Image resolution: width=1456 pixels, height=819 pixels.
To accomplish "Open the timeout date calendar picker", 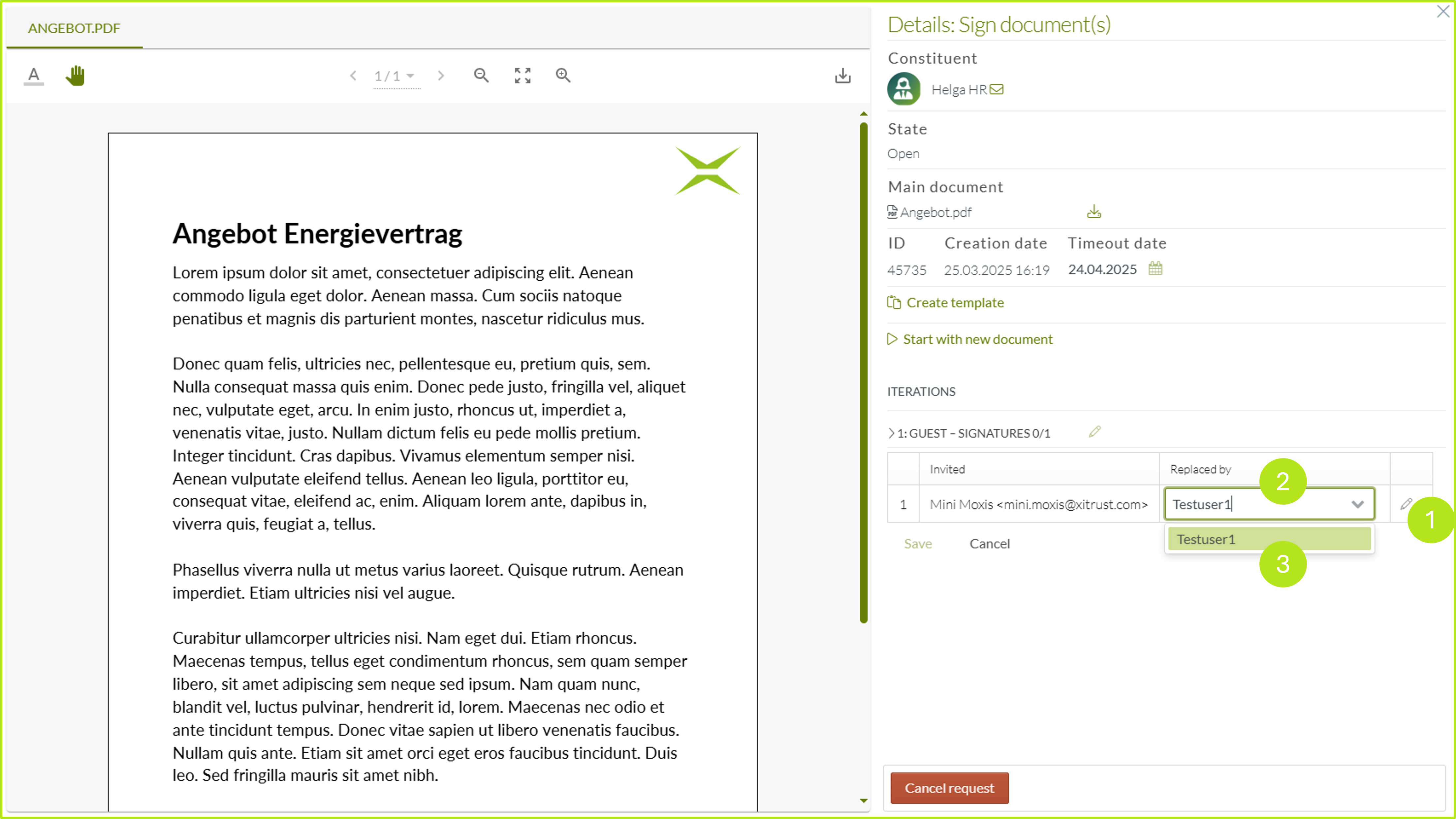I will click(x=1155, y=268).
